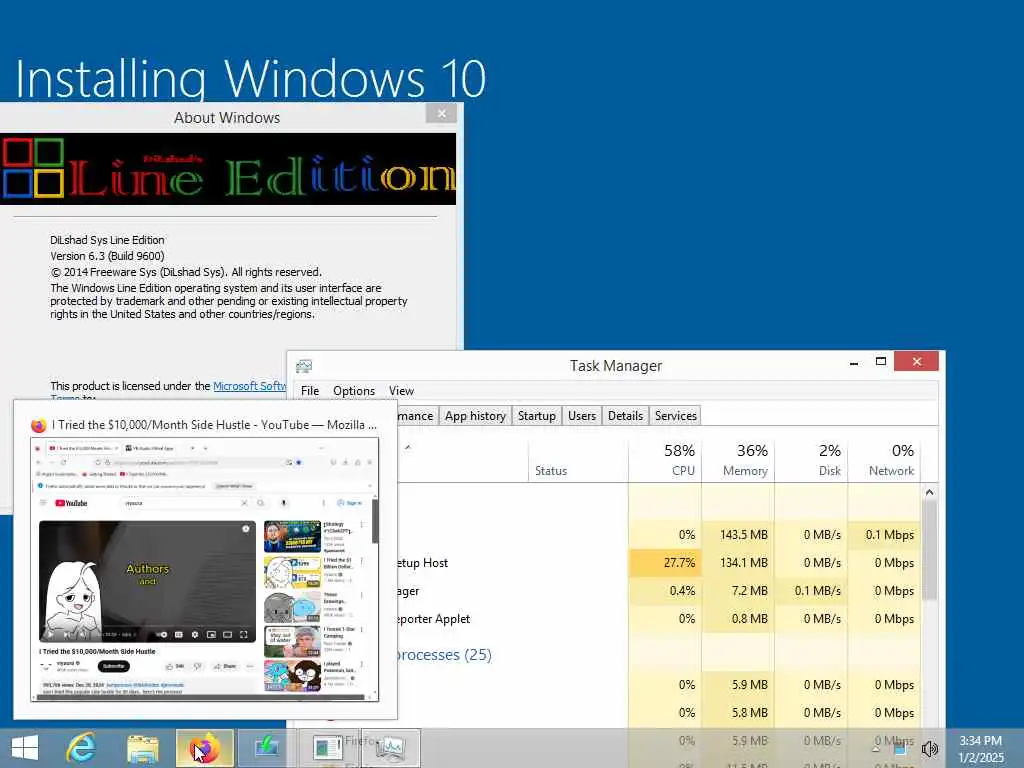
Task: Switch to Startup tab
Action: [x=537, y=416]
